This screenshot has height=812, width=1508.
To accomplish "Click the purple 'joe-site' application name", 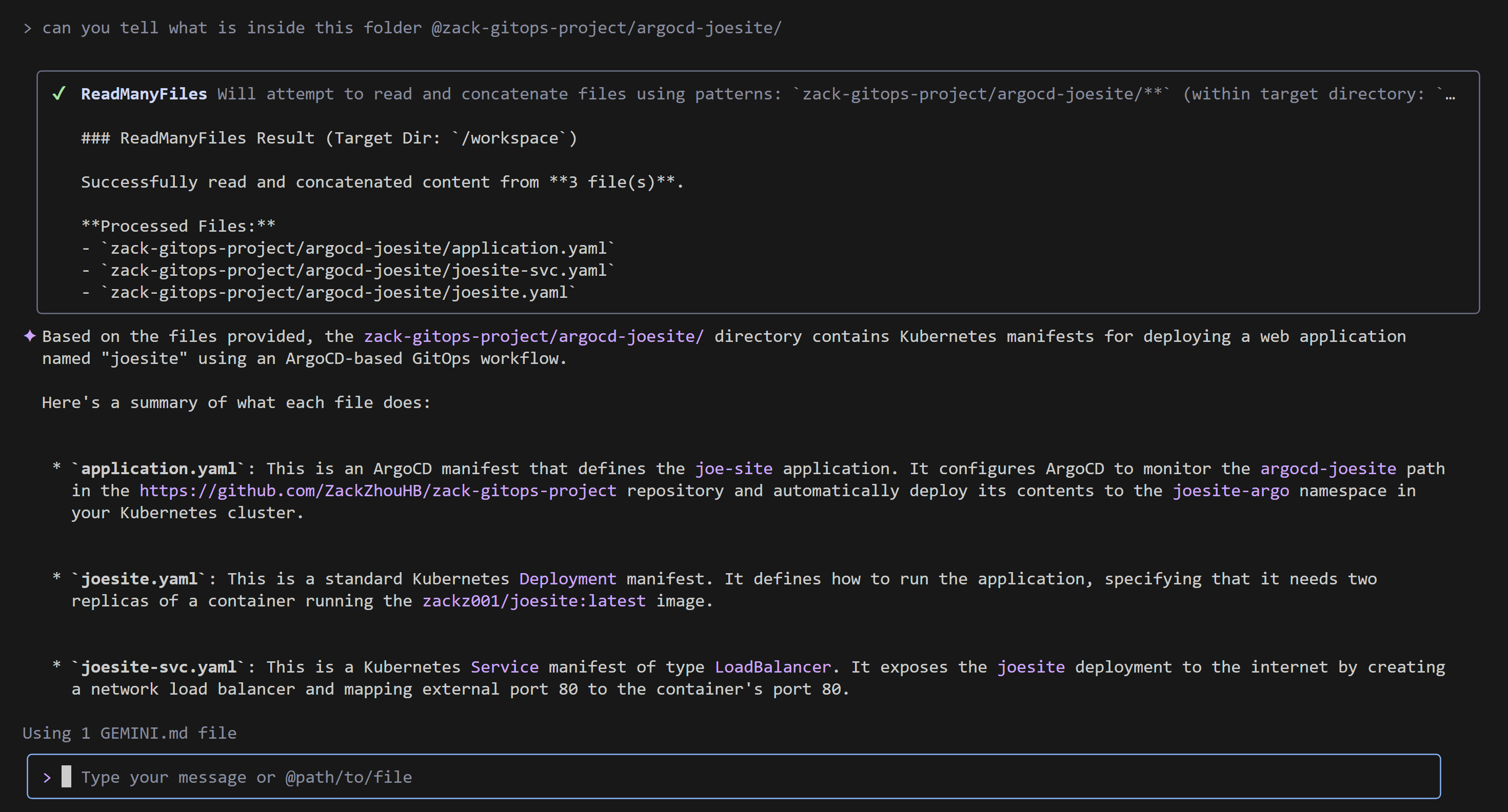I will [x=733, y=469].
